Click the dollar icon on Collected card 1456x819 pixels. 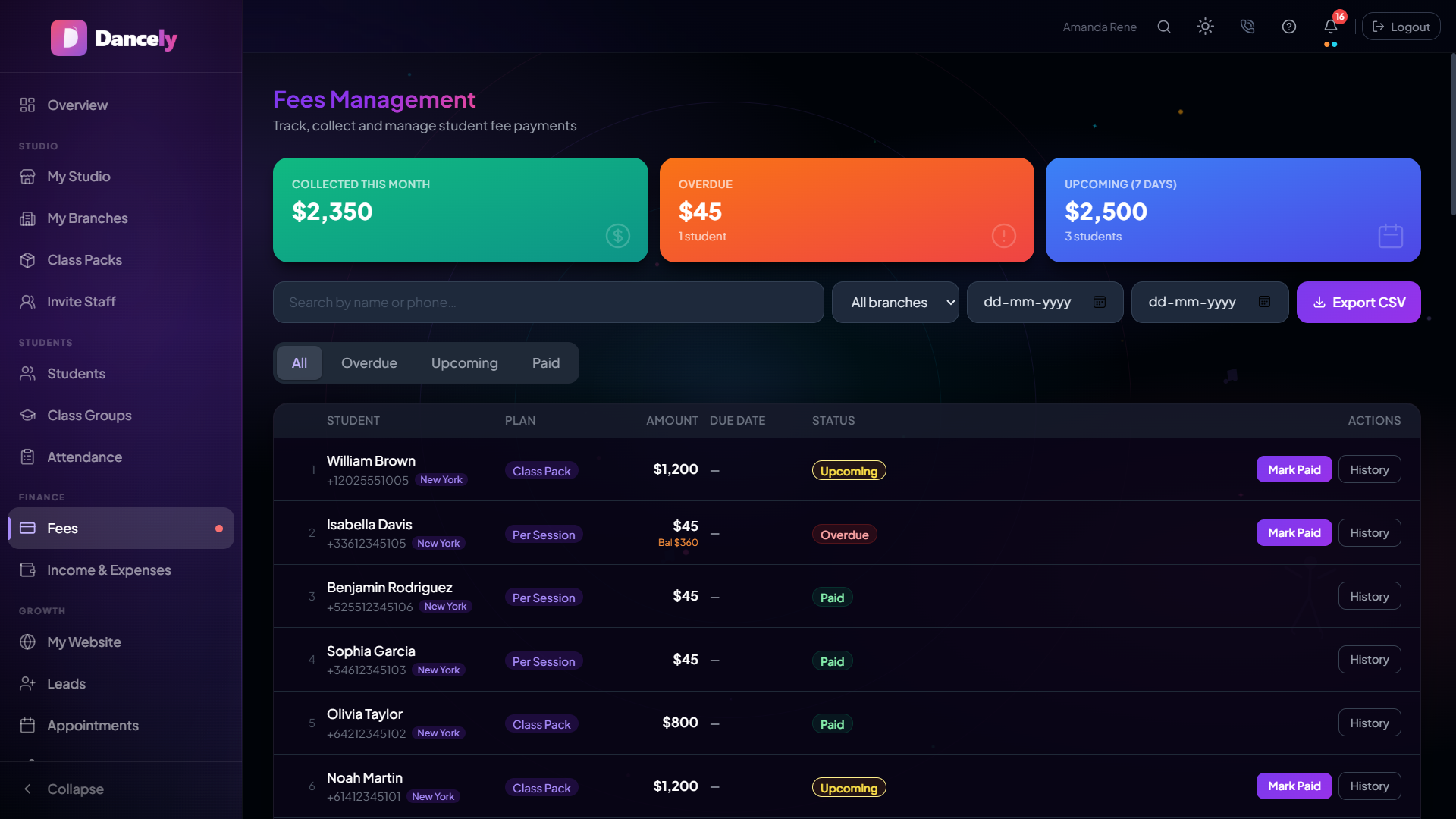(x=618, y=236)
